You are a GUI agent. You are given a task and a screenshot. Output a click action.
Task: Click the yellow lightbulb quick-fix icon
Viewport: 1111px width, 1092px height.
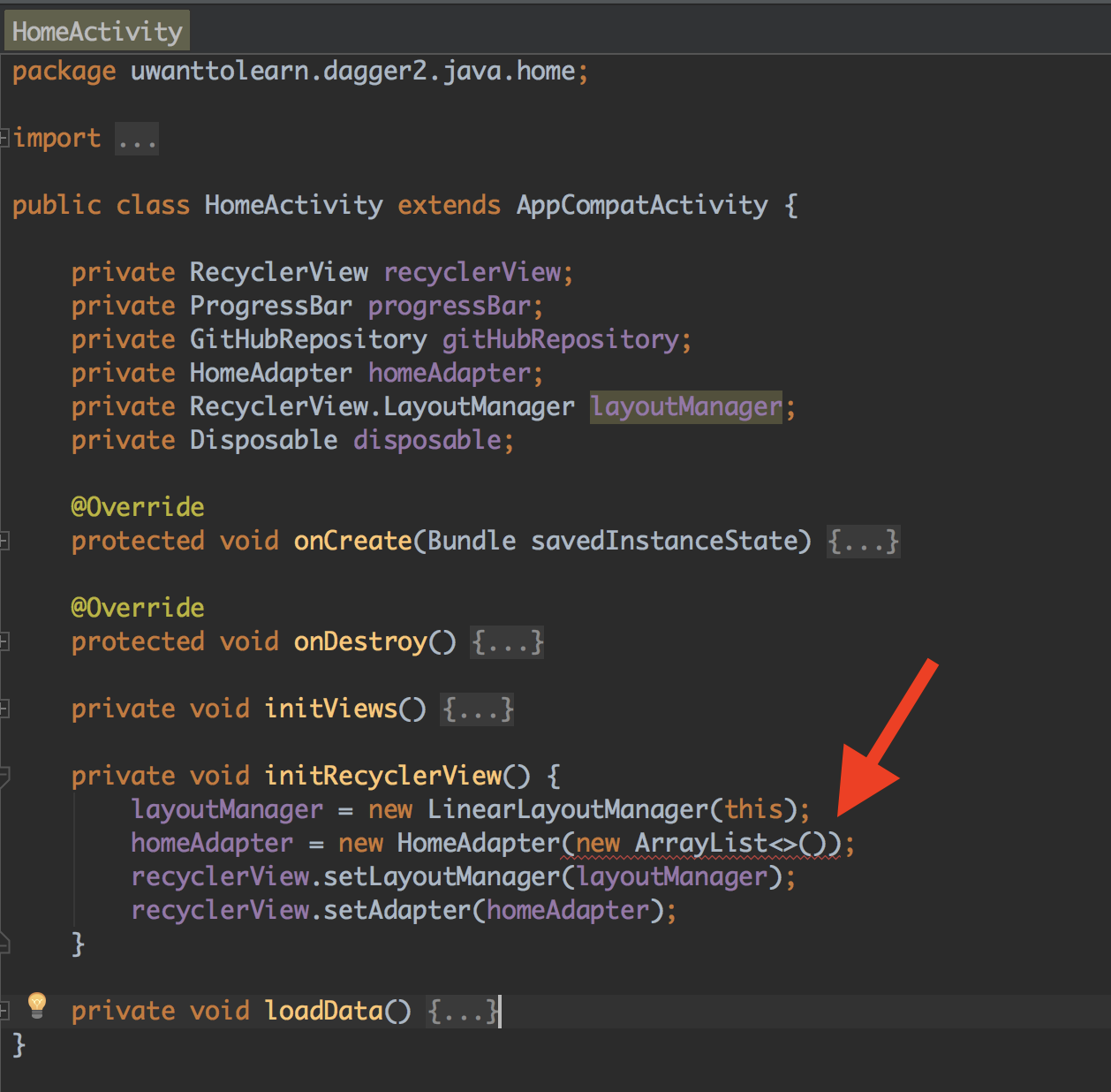tap(36, 1005)
